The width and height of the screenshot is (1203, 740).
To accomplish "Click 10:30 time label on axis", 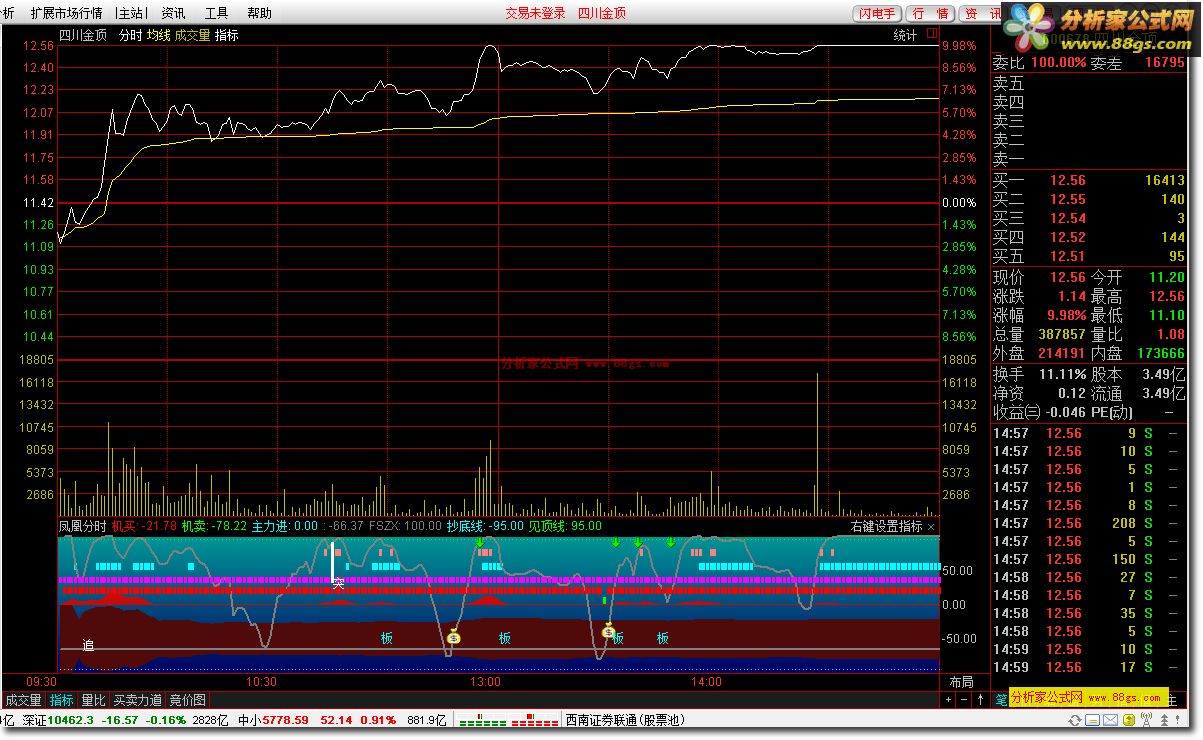I will click(x=261, y=682).
